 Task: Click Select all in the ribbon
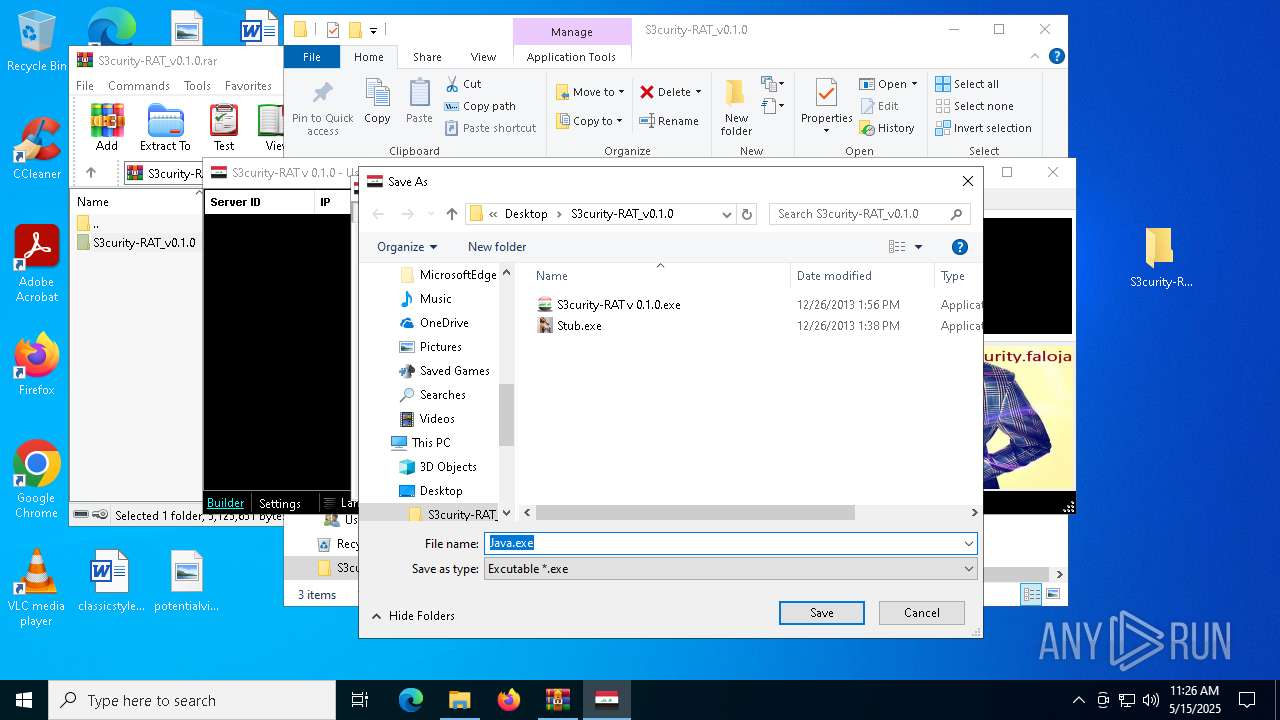click(967, 84)
